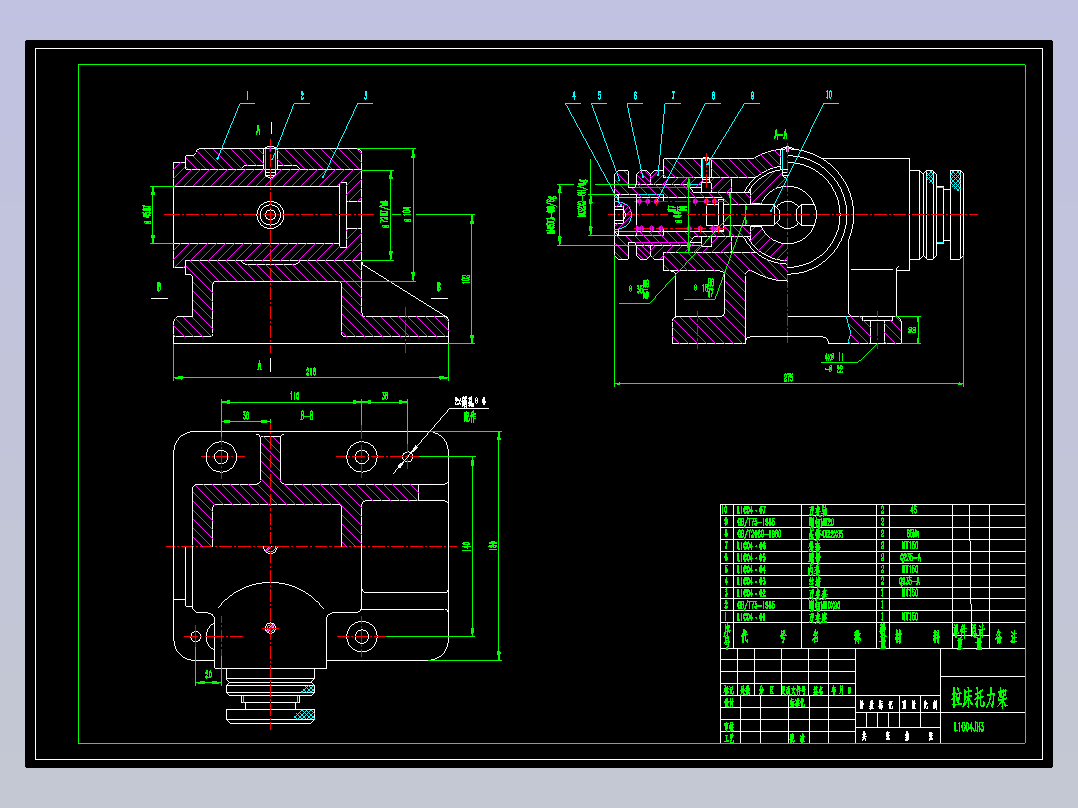The width and height of the screenshot is (1078, 808).
Task: Select the 备注 header cell in parts list
Action: pyautogui.click(x=1006, y=637)
